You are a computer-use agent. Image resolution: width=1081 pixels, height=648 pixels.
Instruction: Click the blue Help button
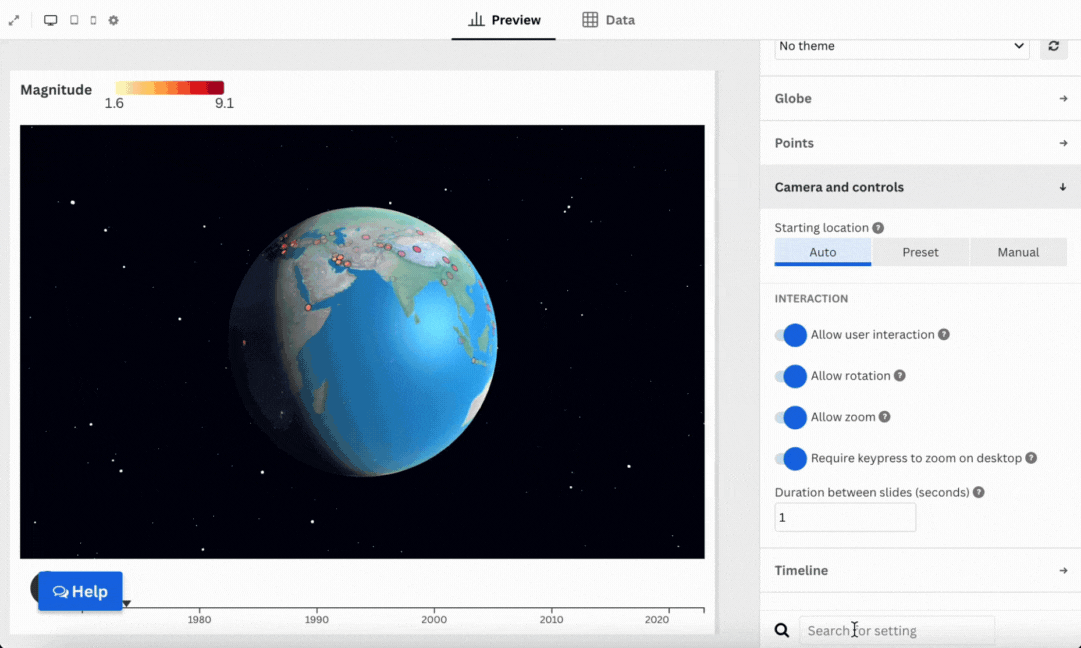coord(80,591)
